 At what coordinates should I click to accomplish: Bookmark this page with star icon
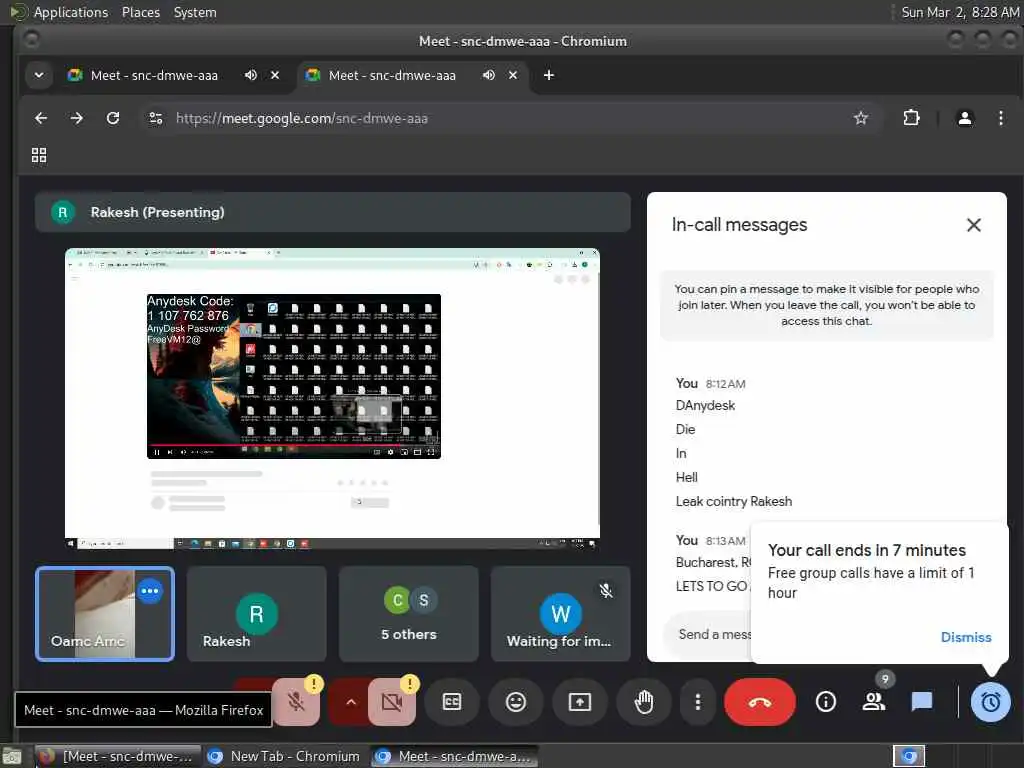[861, 118]
